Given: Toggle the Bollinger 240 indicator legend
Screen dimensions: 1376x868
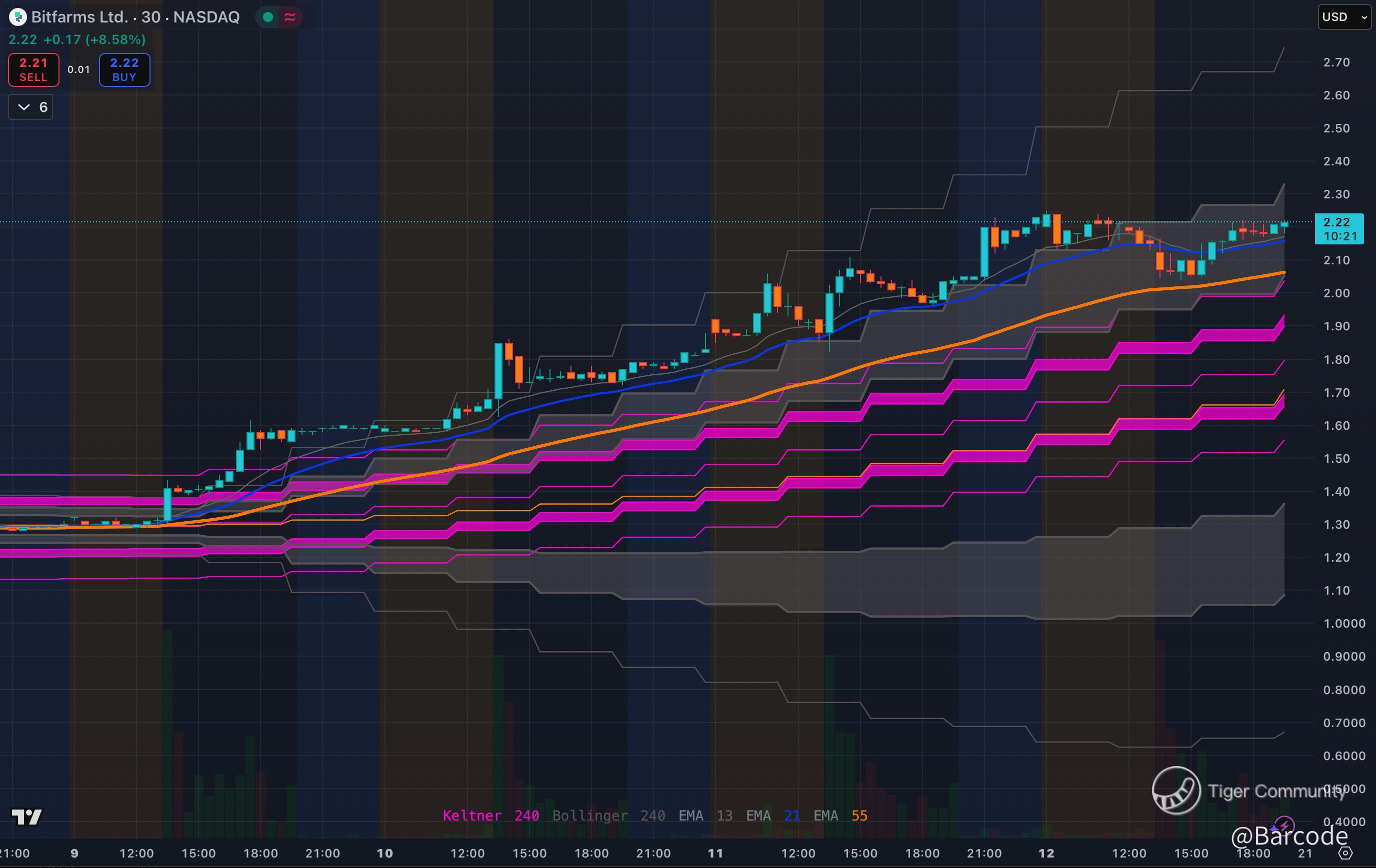Looking at the screenshot, I should point(608,816).
